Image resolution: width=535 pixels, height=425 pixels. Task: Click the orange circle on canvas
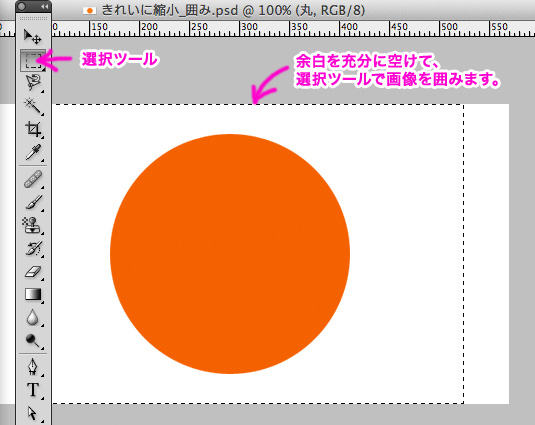coord(230,254)
